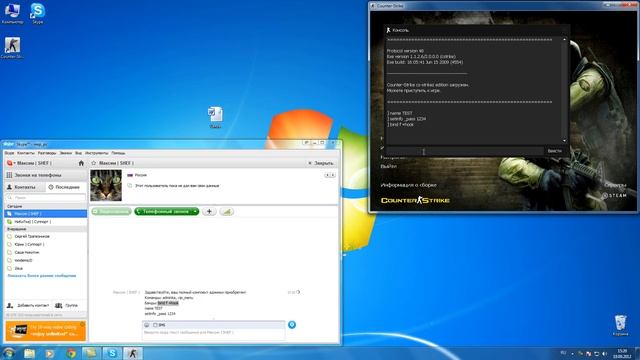Click the Skype message text input

coord(213,334)
